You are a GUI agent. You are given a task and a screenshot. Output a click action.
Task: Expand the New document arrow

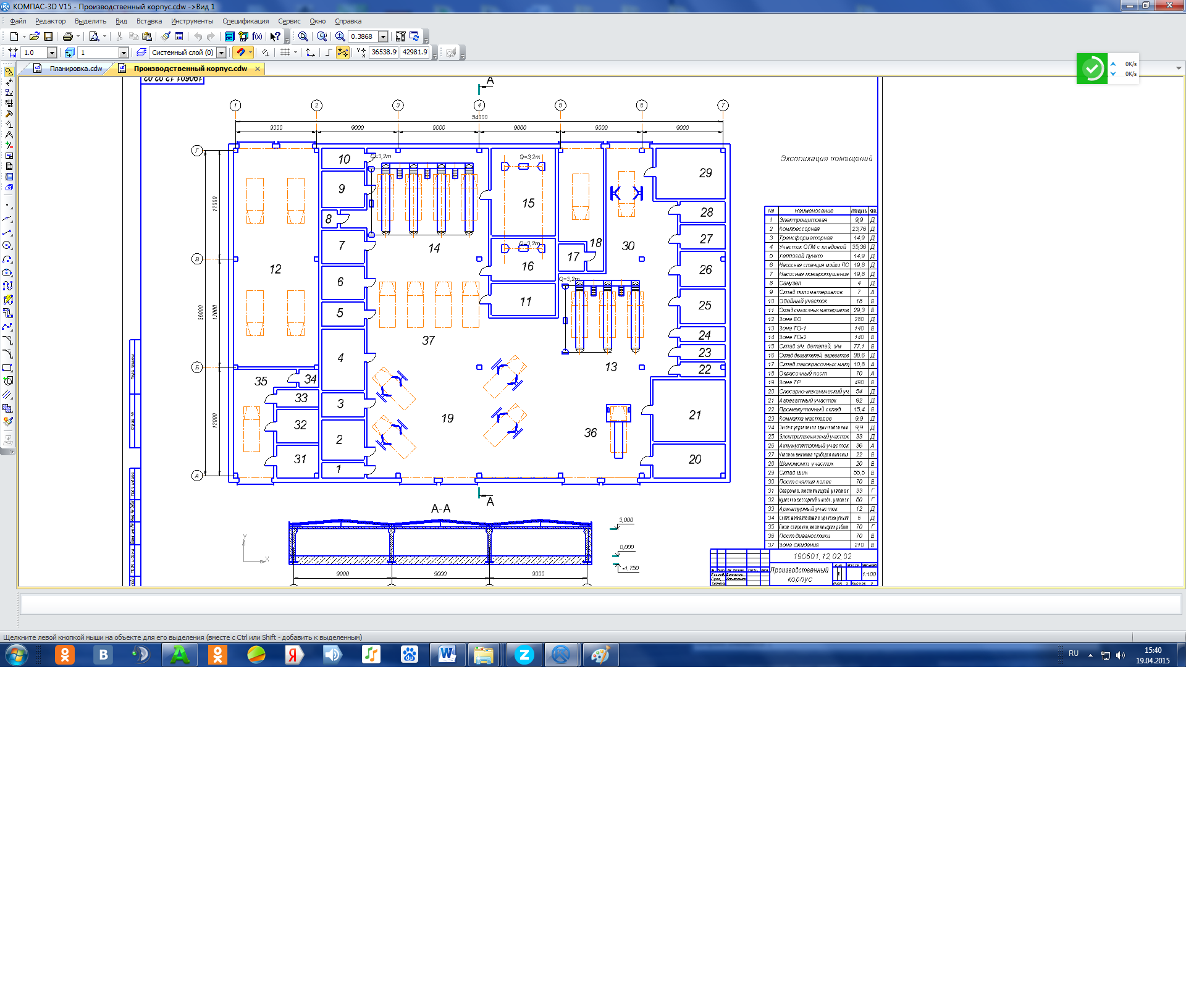24,36
